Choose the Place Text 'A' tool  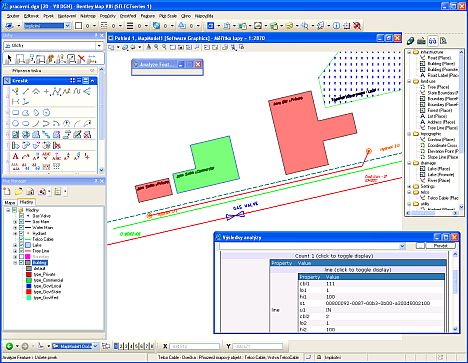coord(15,156)
